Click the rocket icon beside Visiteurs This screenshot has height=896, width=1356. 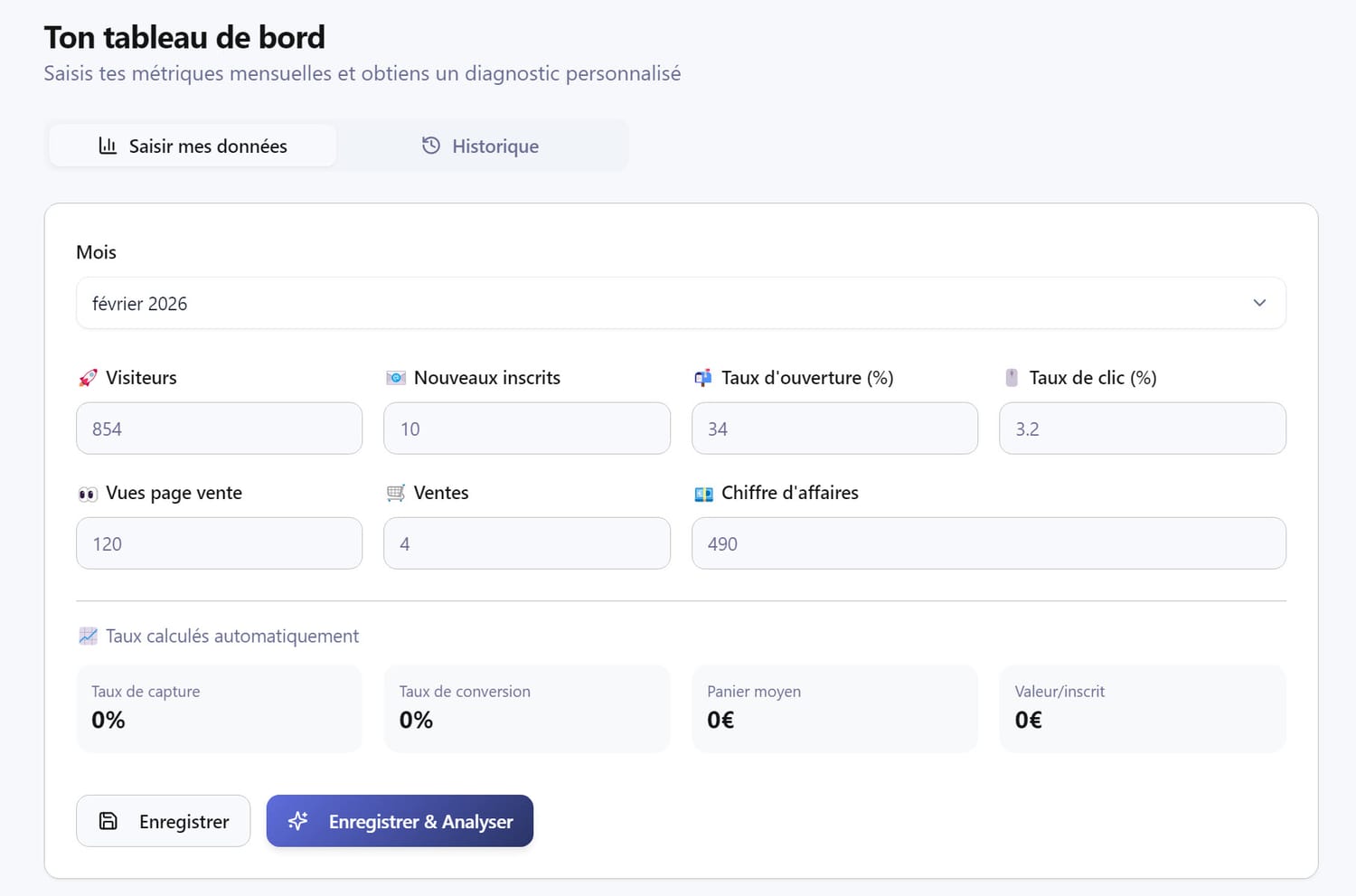pyautogui.click(x=88, y=378)
